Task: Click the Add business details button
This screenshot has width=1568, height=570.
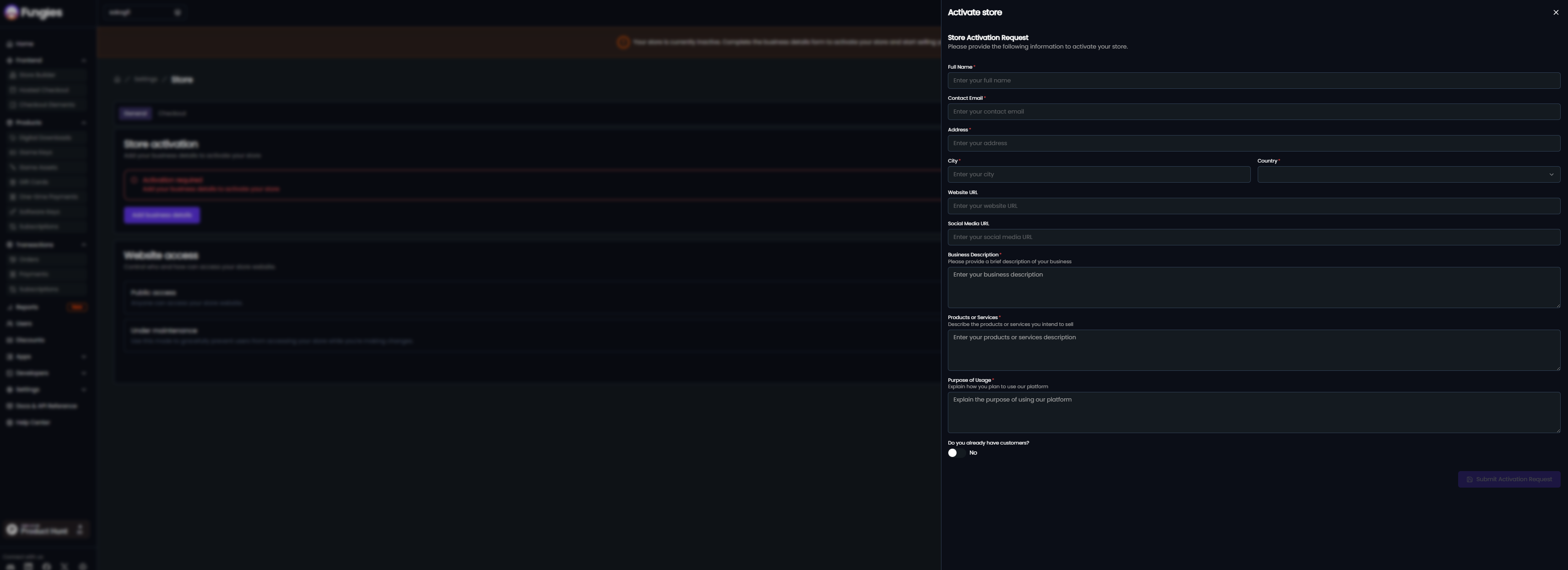Action: pos(162,215)
